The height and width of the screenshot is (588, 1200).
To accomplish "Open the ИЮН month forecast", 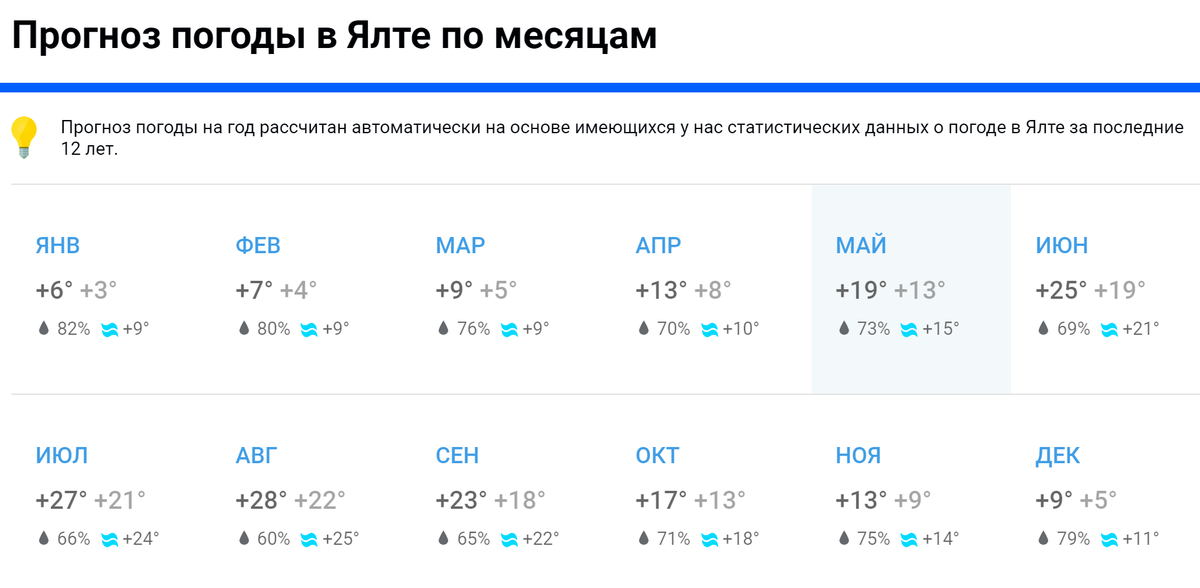I will click(x=1059, y=245).
